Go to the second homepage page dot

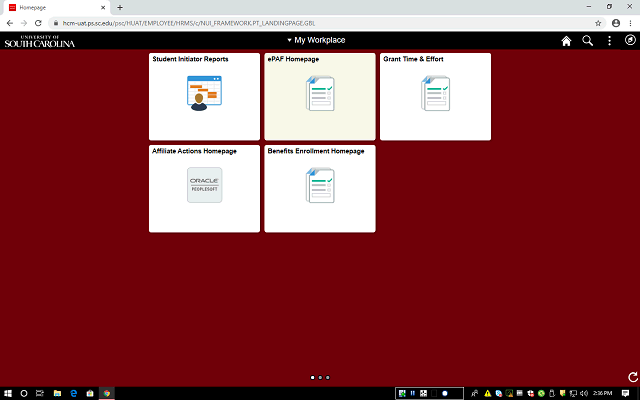point(320,378)
